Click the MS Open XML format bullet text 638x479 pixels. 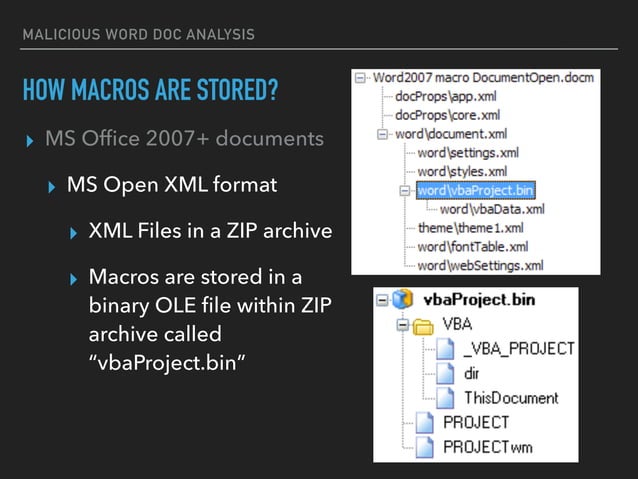pyautogui.click(x=172, y=185)
